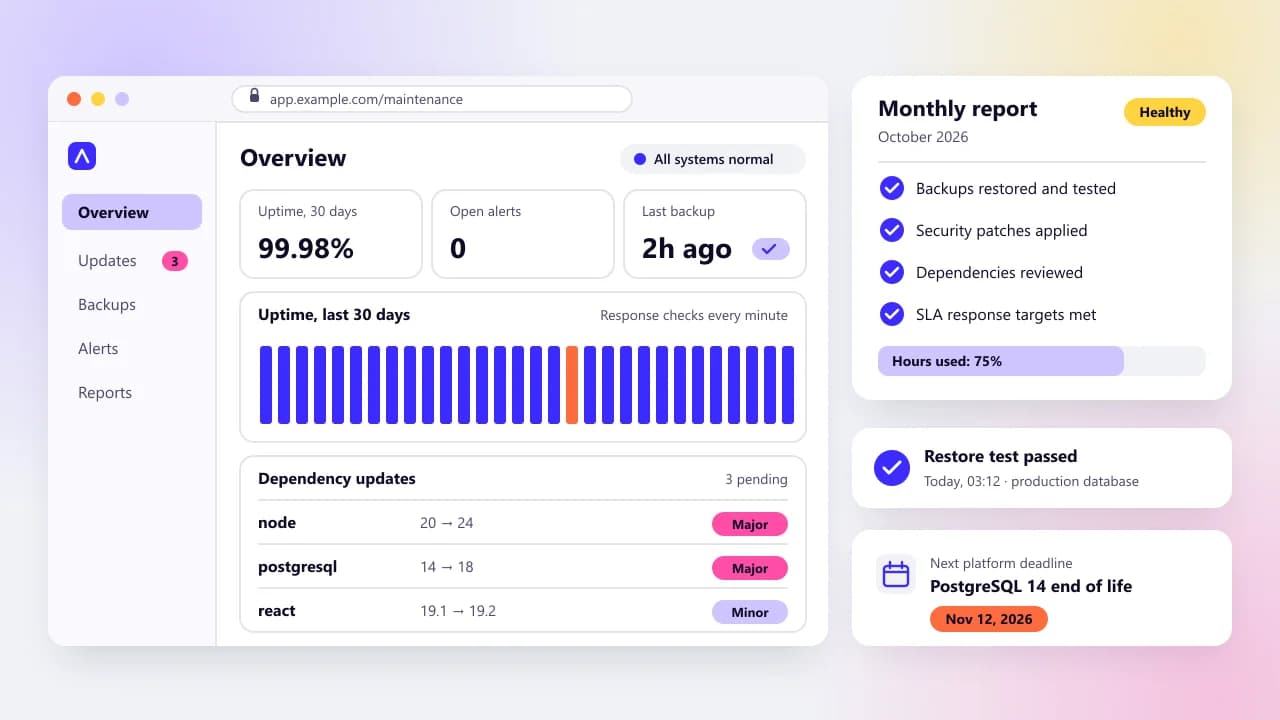Screen dimensions: 1280x720
Task: Click the Uptime, 30 days card
Action: [x=331, y=234]
